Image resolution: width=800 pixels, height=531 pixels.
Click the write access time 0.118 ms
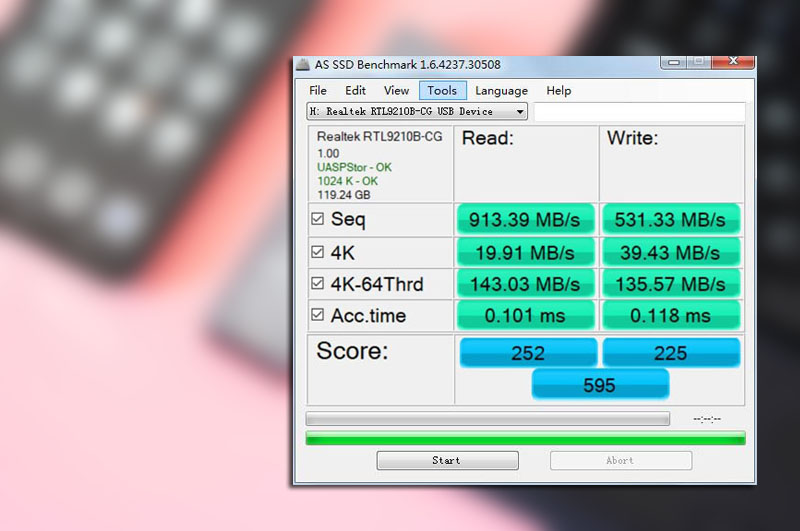pos(671,316)
